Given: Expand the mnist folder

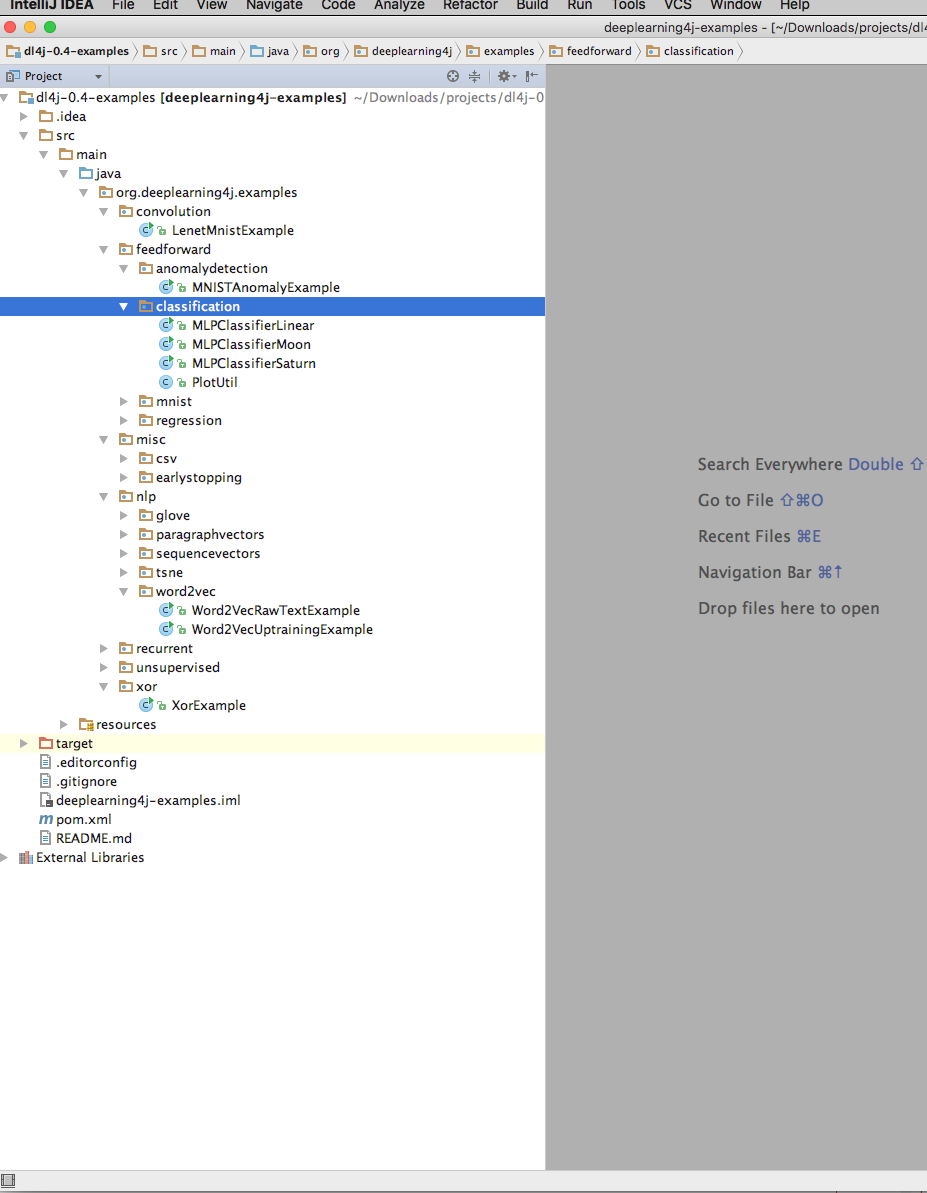Looking at the screenshot, I should tap(125, 401).
